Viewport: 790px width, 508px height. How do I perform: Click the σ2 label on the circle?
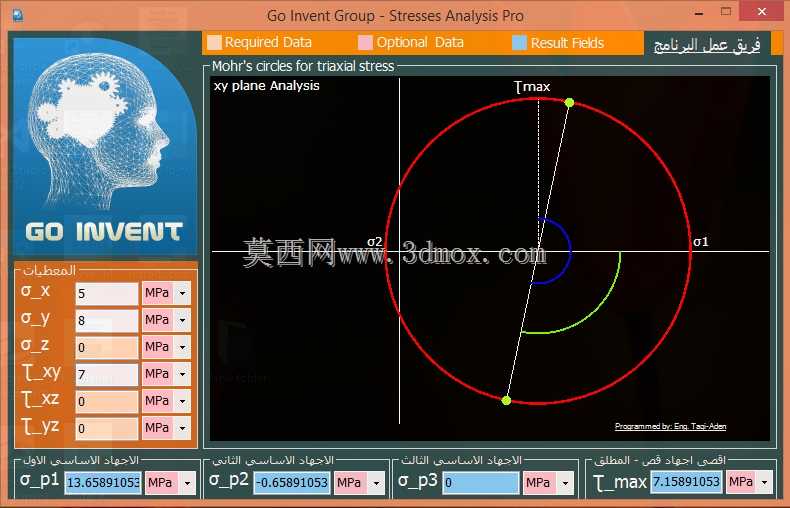pyautogui.click(x=374, y=242)
